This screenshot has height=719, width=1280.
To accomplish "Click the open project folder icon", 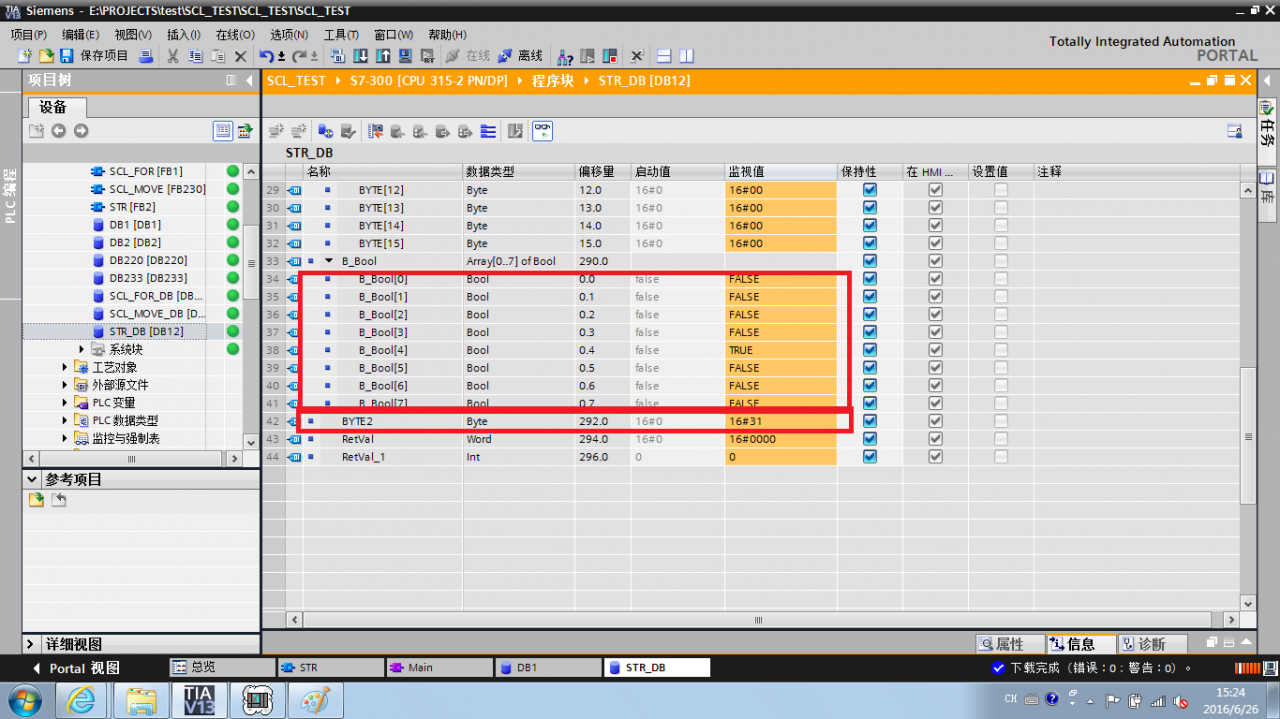I will 46,56.
